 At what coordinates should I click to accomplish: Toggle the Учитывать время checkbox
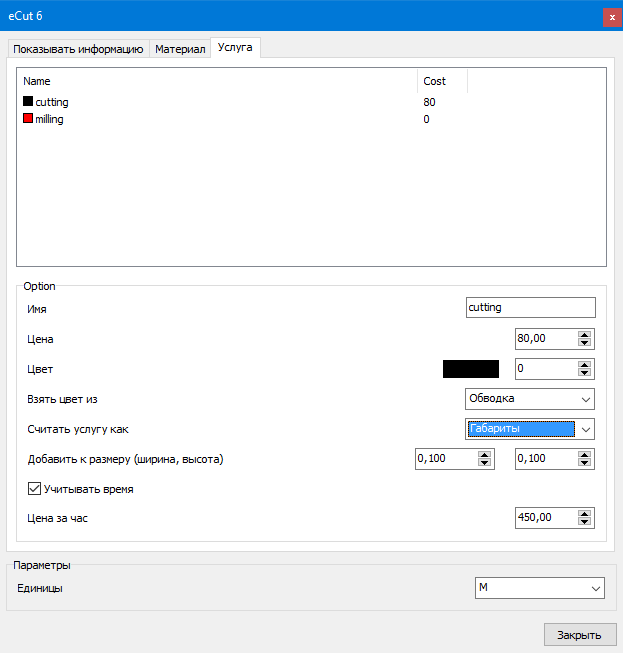tap(34, 490)
